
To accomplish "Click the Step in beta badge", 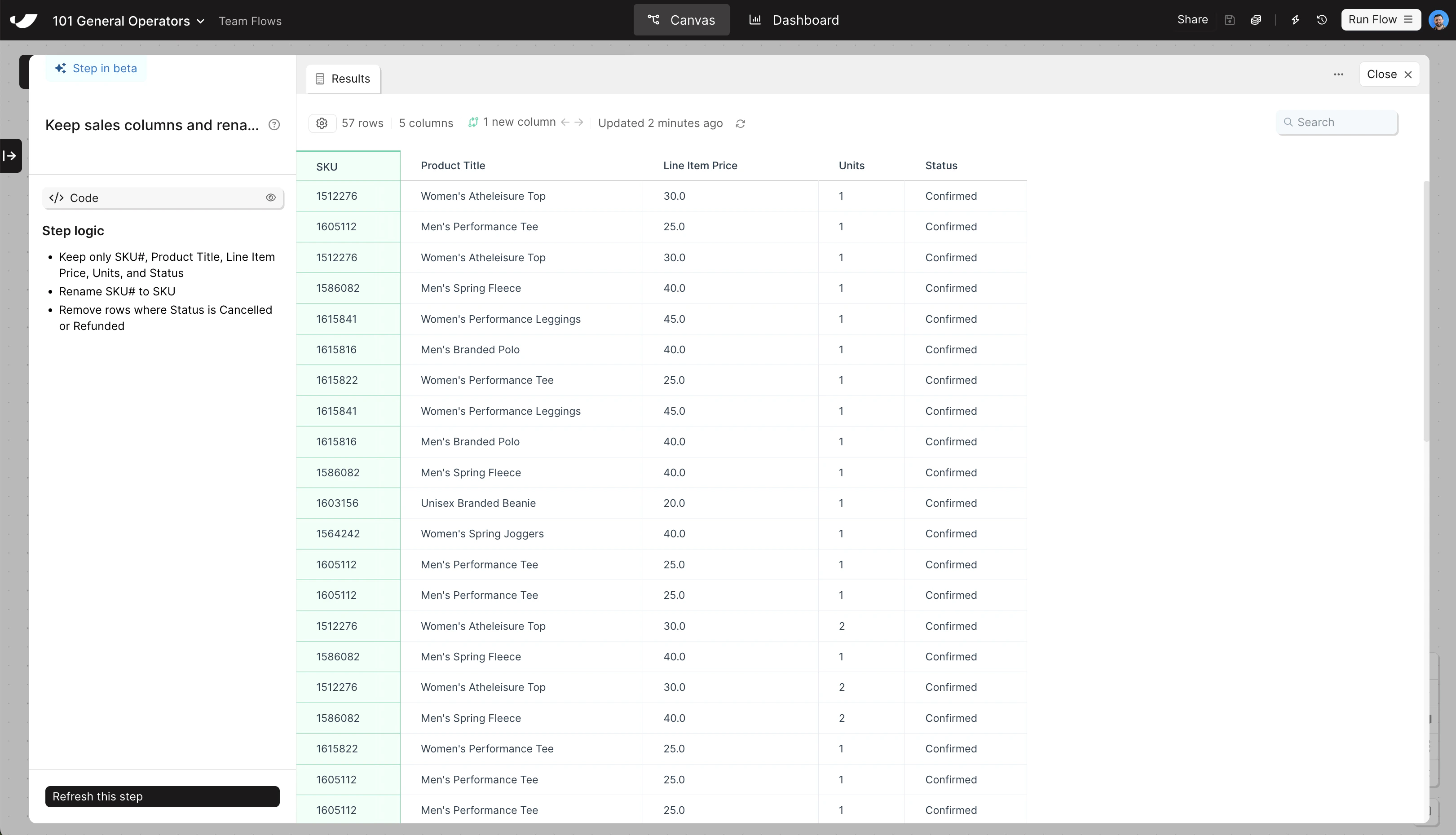I will 96,68.
